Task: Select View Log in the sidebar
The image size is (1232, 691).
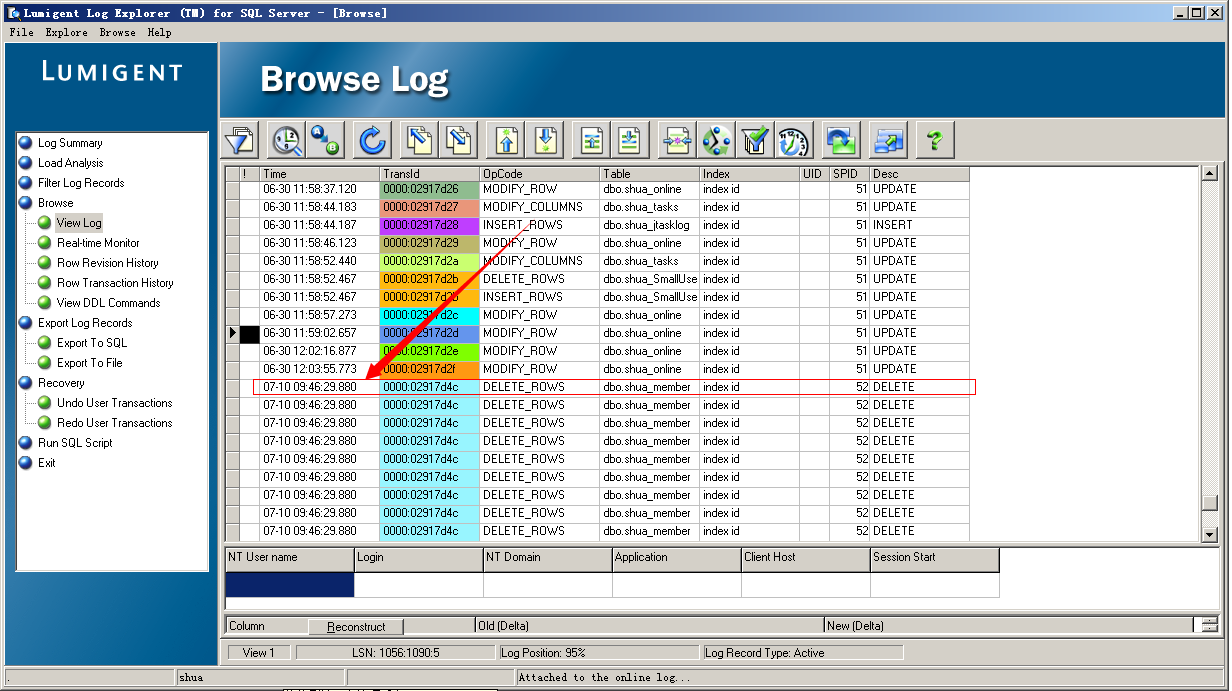Action: (79, 223)
